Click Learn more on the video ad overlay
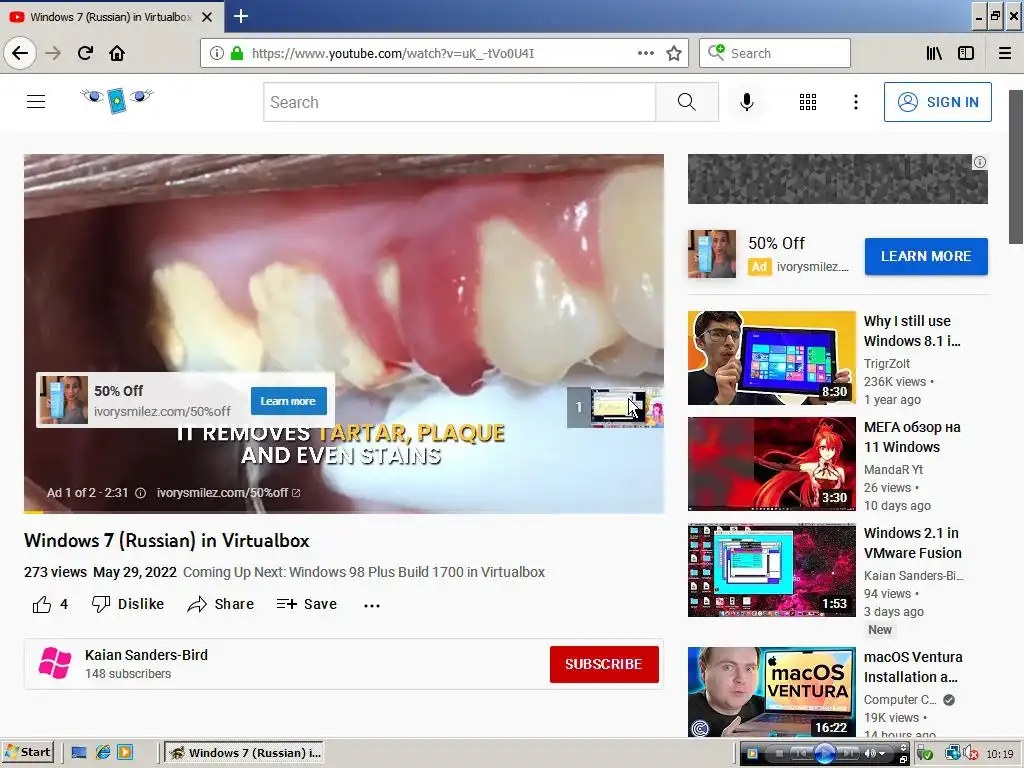This screenshot has height=768, width=1024. click(289, 401)
